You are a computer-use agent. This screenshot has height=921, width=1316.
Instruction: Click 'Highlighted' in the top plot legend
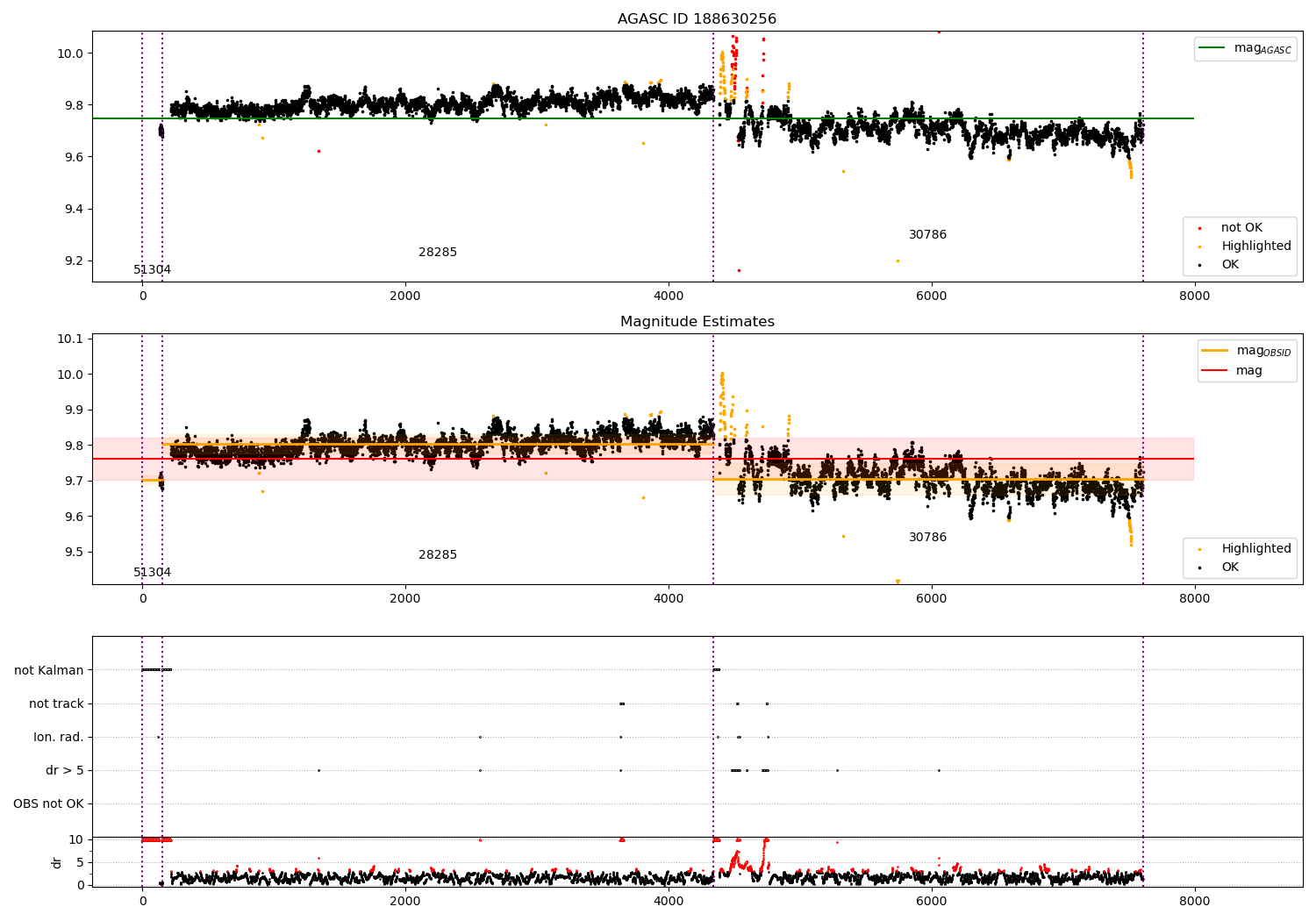coord(1256,246)
